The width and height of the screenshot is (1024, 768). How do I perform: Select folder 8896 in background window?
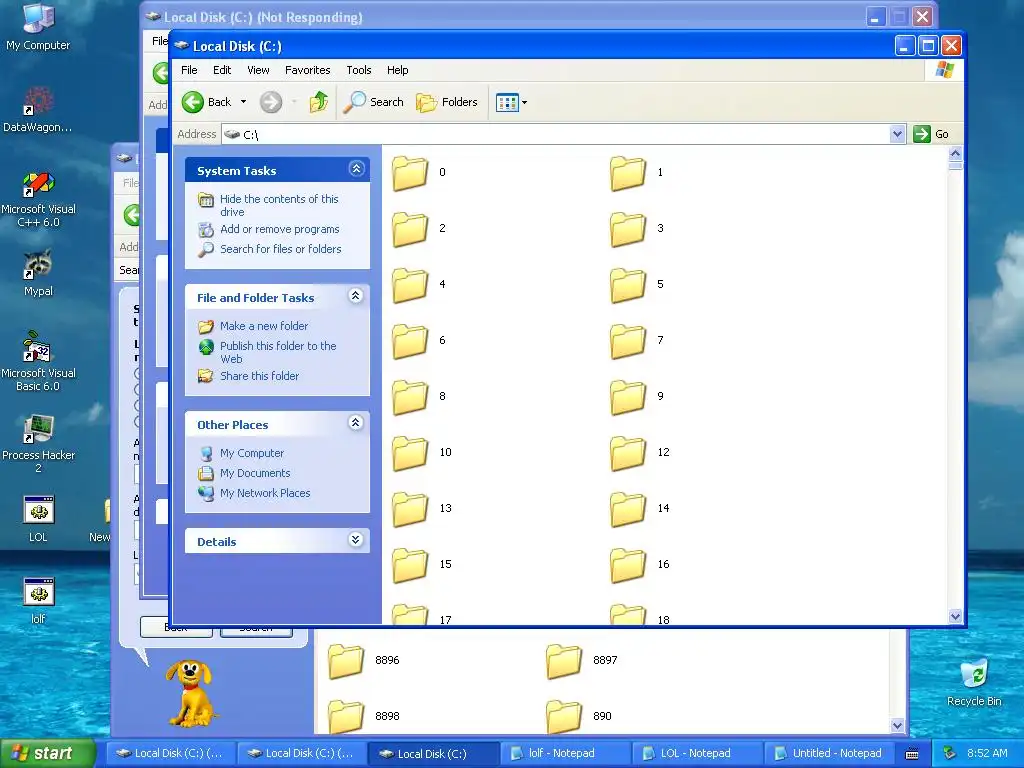tap(345, 661)
